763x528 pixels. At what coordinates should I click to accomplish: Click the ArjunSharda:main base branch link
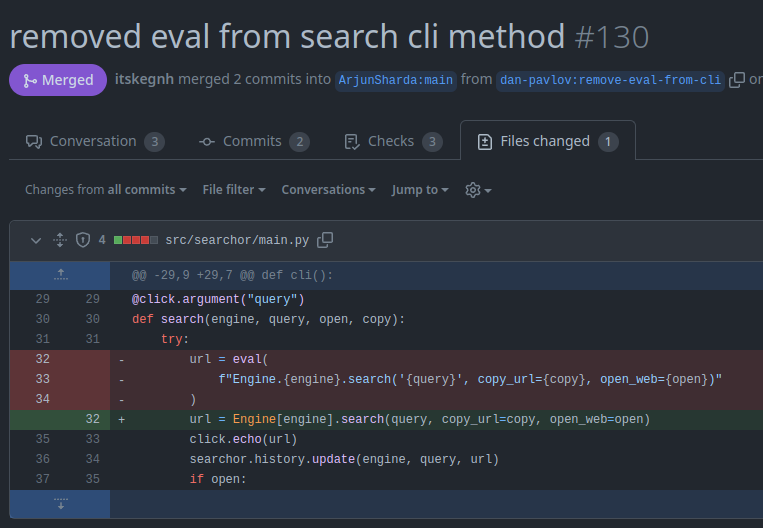point(396,80)
